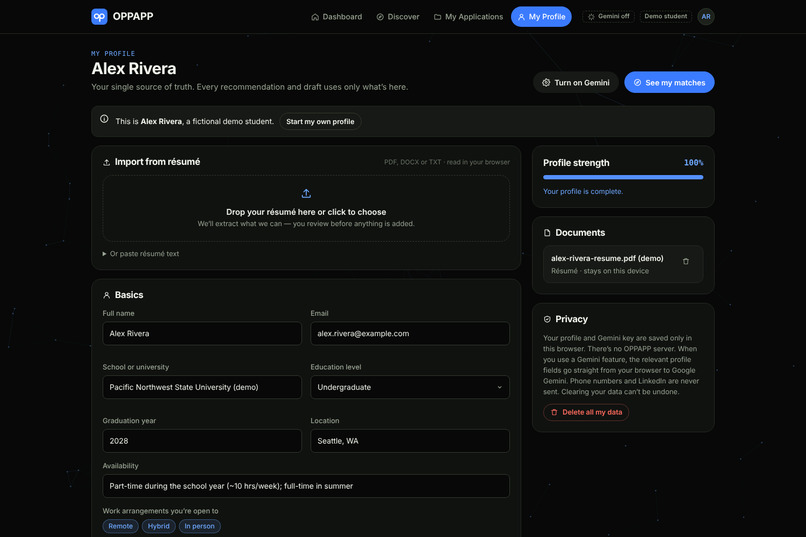This screenshot has width=806, height=537.
Task: Click the OPPAPP logo icon
Action: click(99, 16)
